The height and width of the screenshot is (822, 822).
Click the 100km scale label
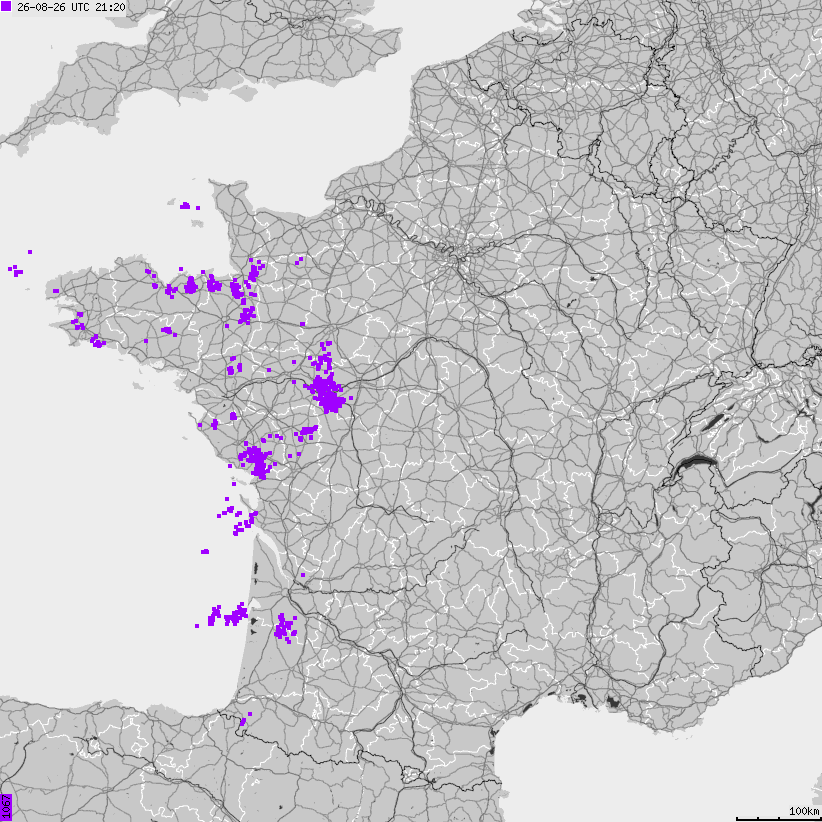pos(805,811)
